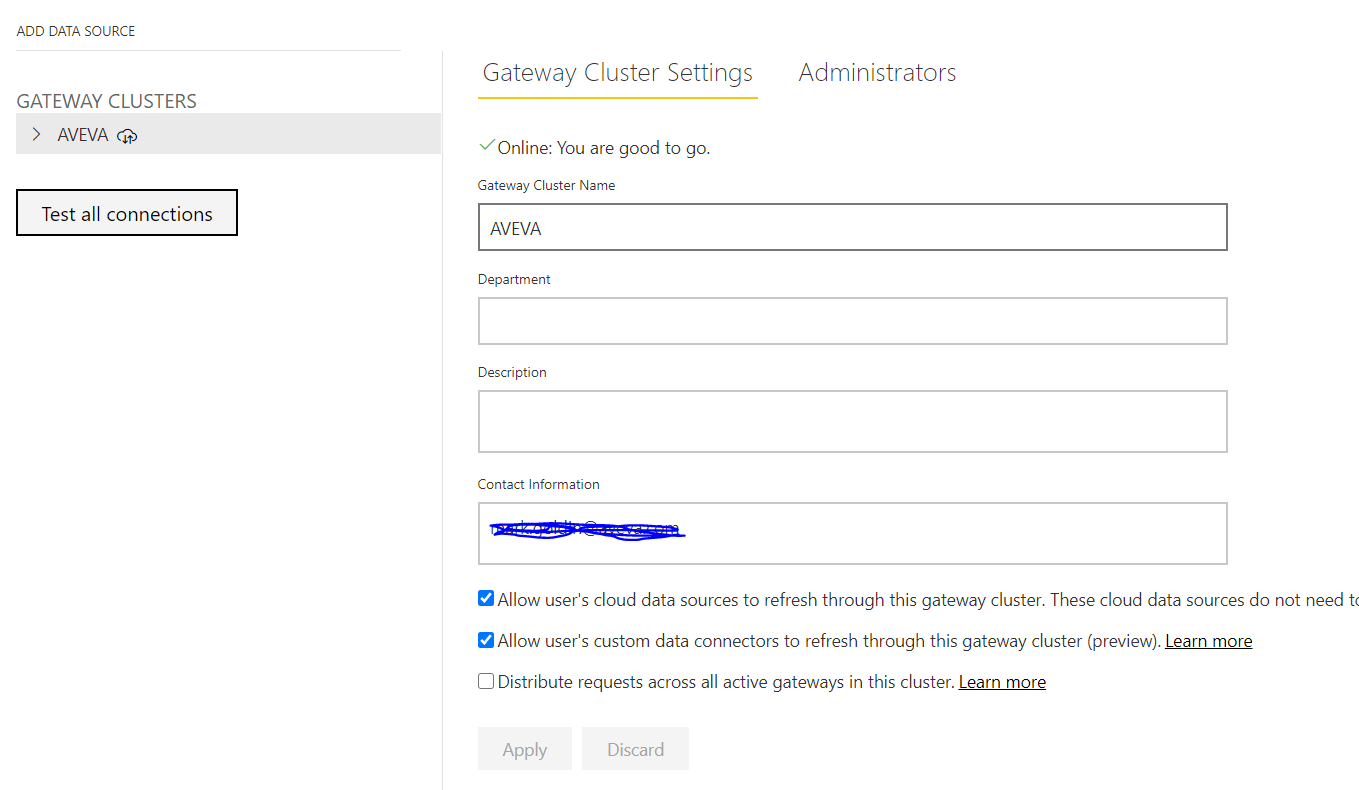Enable Distribute requests across all active gateways
1359x790 pixels.
(486, 681)
